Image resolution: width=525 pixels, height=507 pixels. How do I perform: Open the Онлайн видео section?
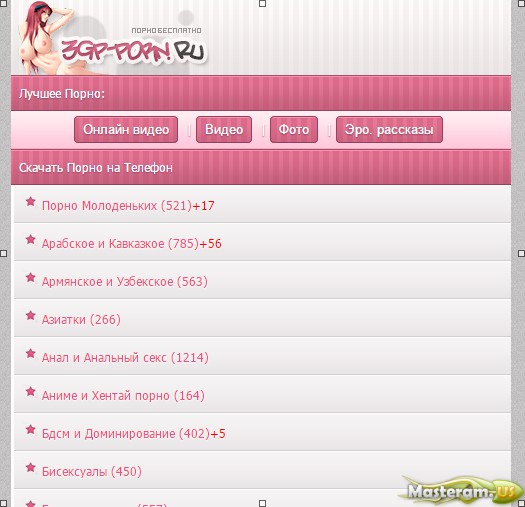(126, 130)
